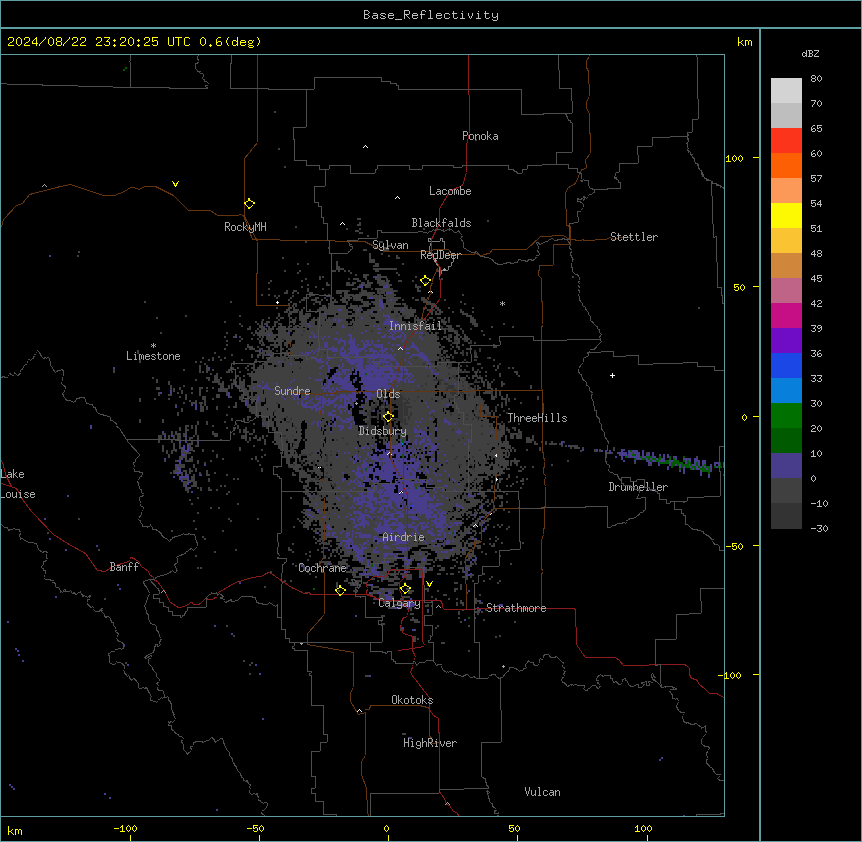
Task: Pick the bright yellow 54 dBZ legend swatch
Action: pyautogui.click(x=786, y=215)
